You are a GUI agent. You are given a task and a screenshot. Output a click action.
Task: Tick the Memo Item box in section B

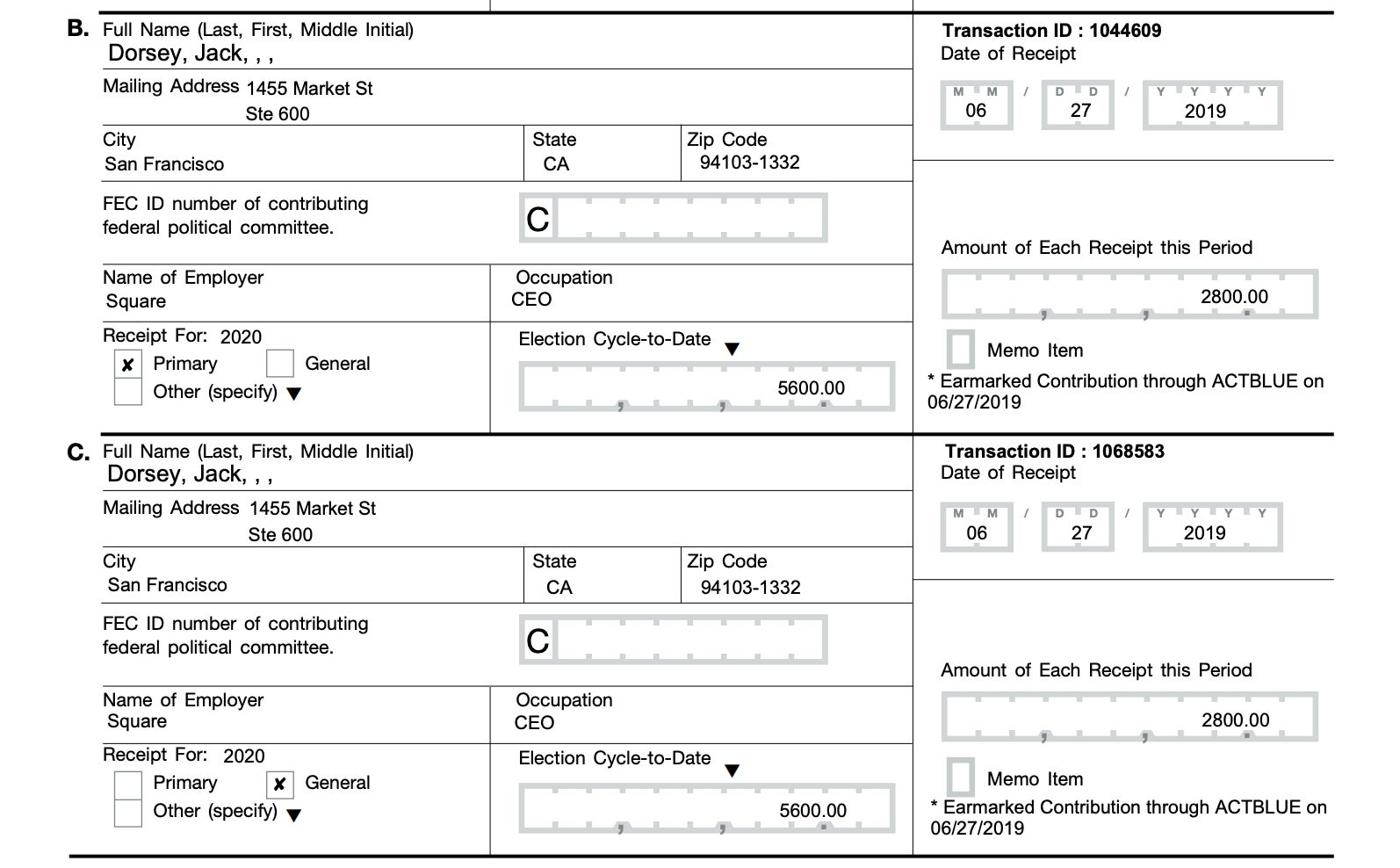960,350
